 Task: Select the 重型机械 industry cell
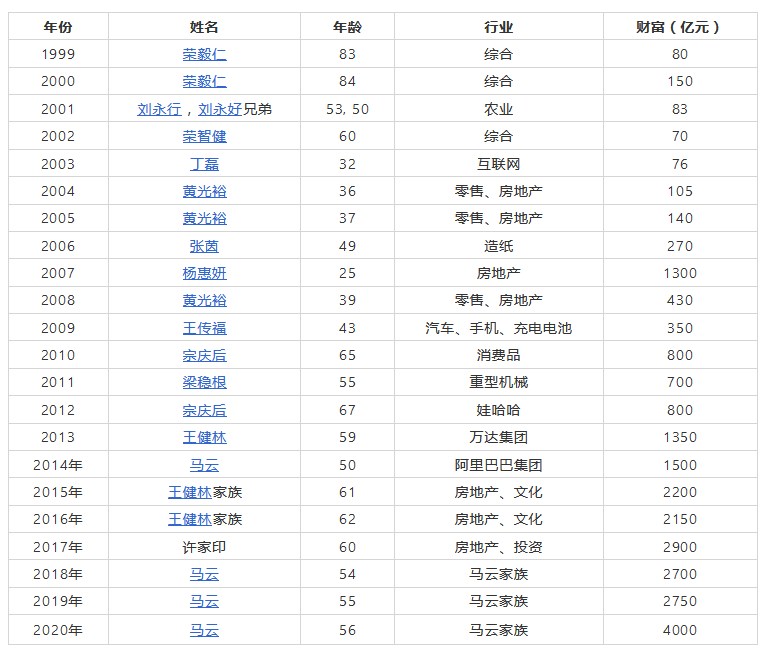coord(498,382)
